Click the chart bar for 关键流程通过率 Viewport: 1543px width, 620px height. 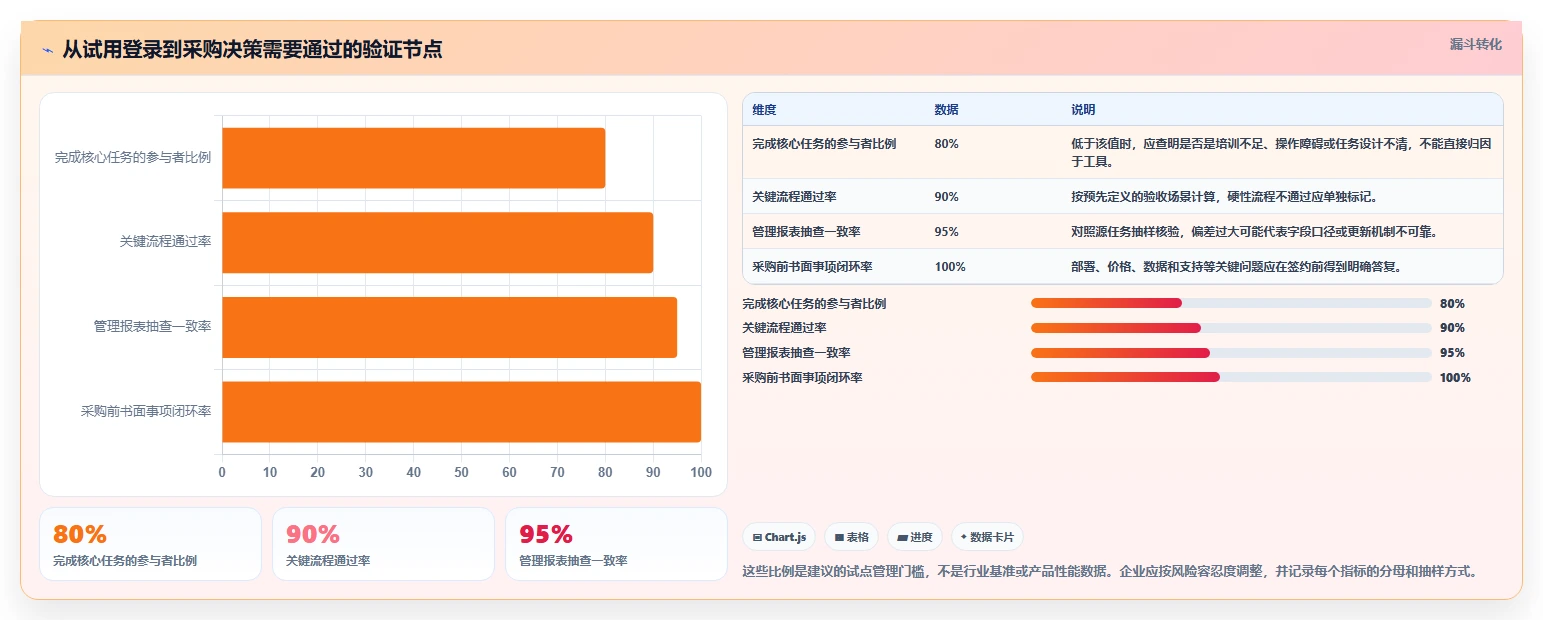[x=437, y=242]
